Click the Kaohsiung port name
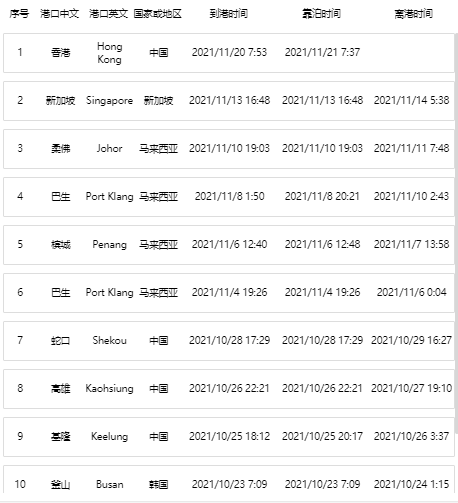This screenshot has width=458, height=503. [x=109, y=388]
